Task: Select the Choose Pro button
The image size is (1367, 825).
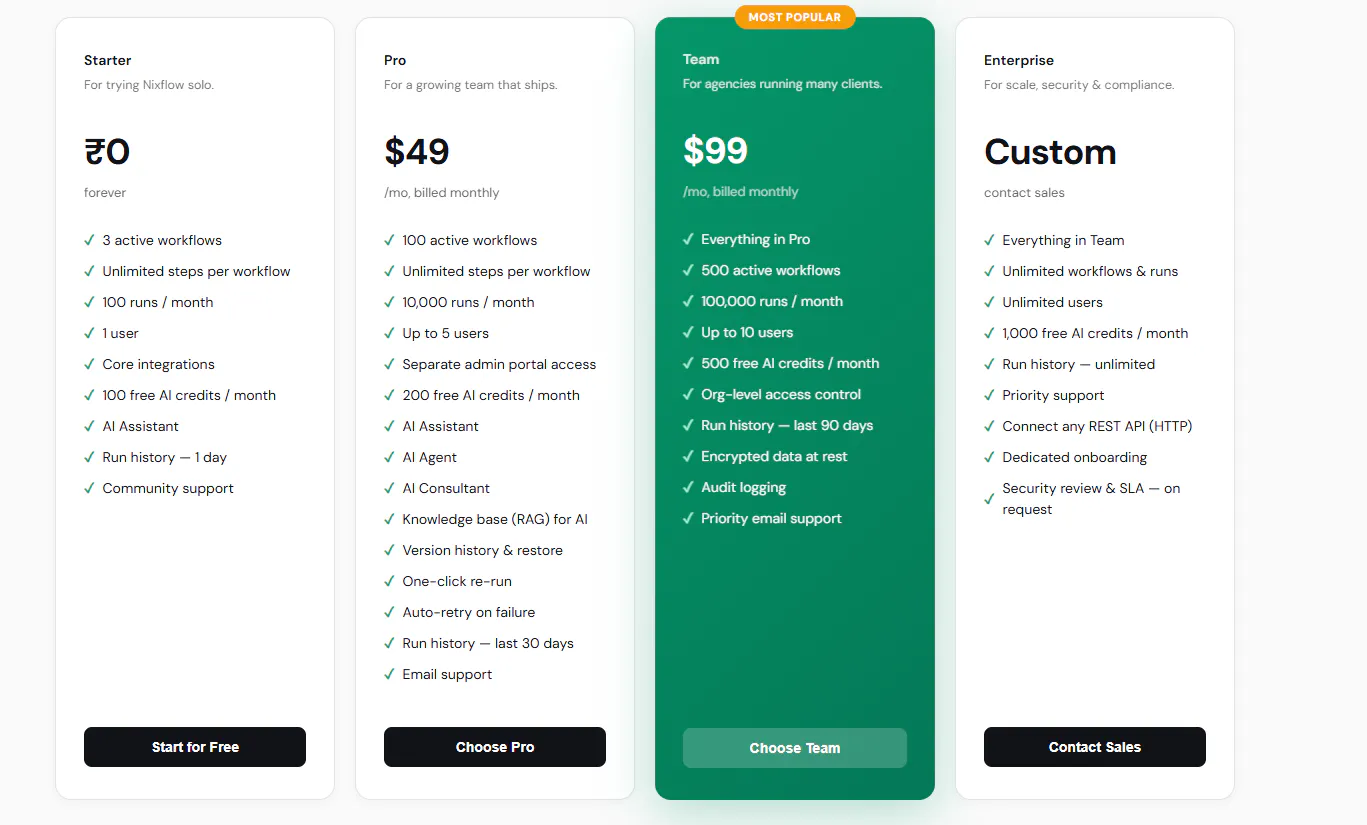Action: click(x=495, y=747)
